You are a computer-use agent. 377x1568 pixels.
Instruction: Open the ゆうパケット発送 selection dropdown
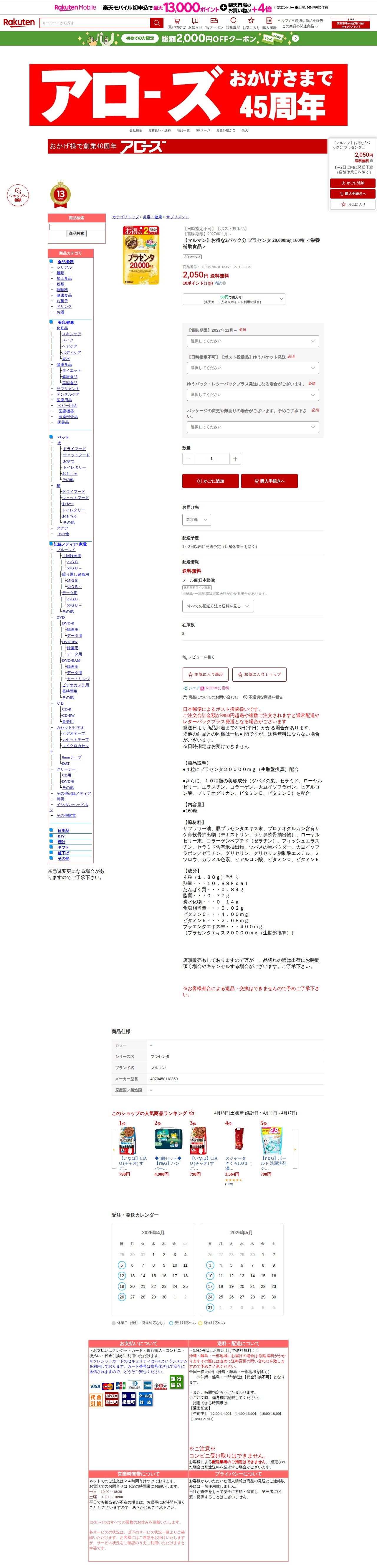[253, 368]
